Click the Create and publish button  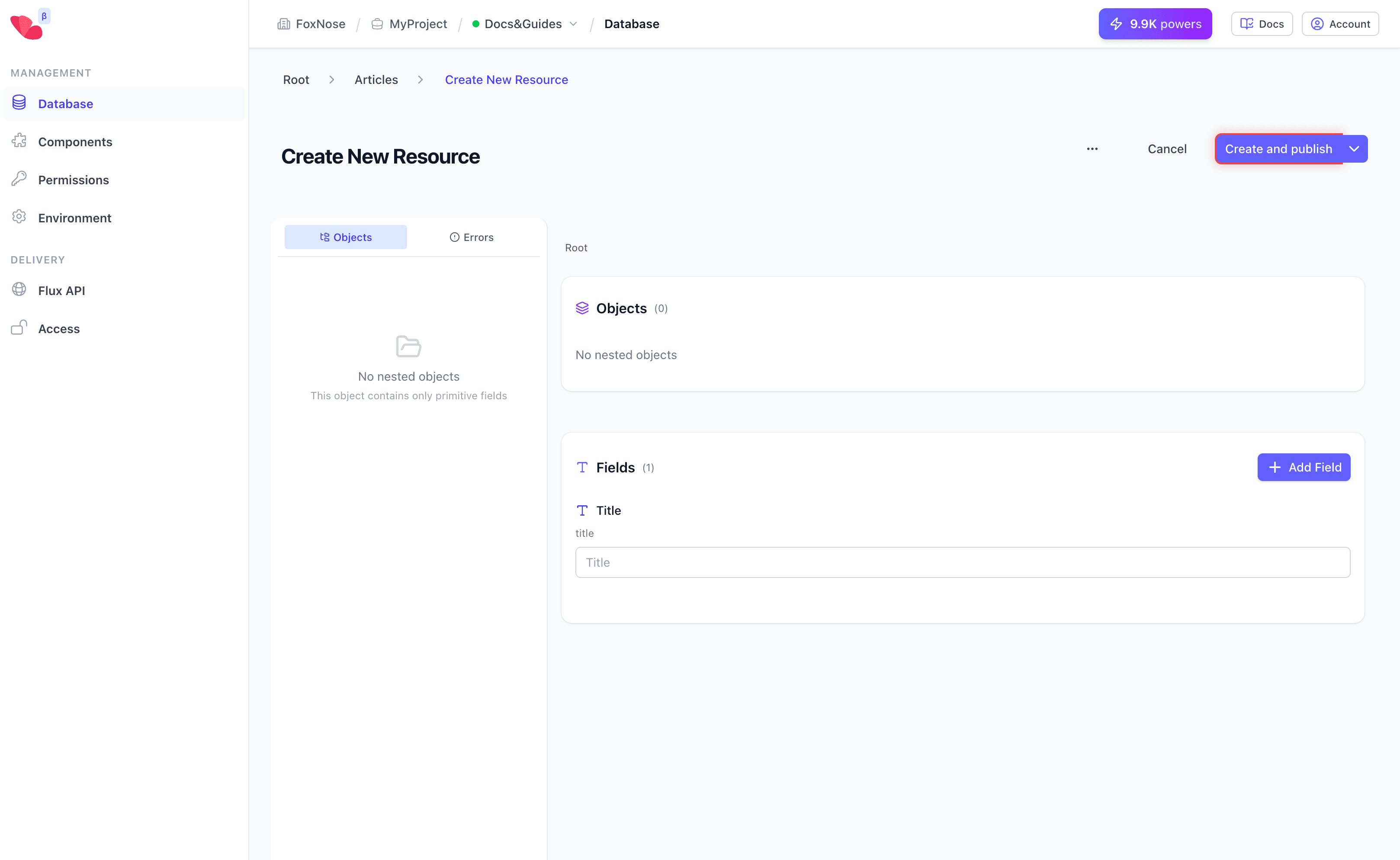click(x=1279, y=149)
